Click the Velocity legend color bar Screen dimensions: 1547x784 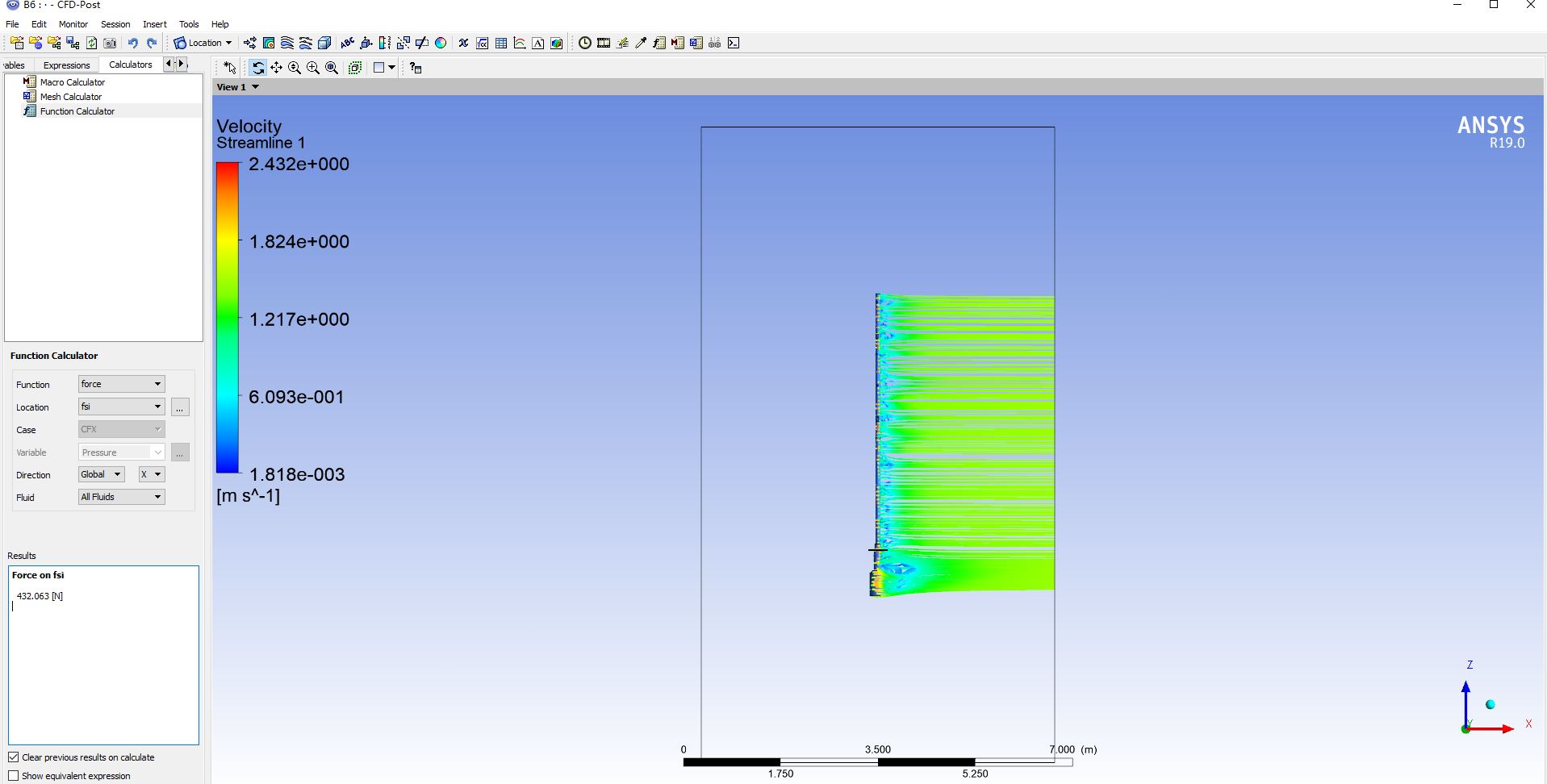tap(228, 318)
